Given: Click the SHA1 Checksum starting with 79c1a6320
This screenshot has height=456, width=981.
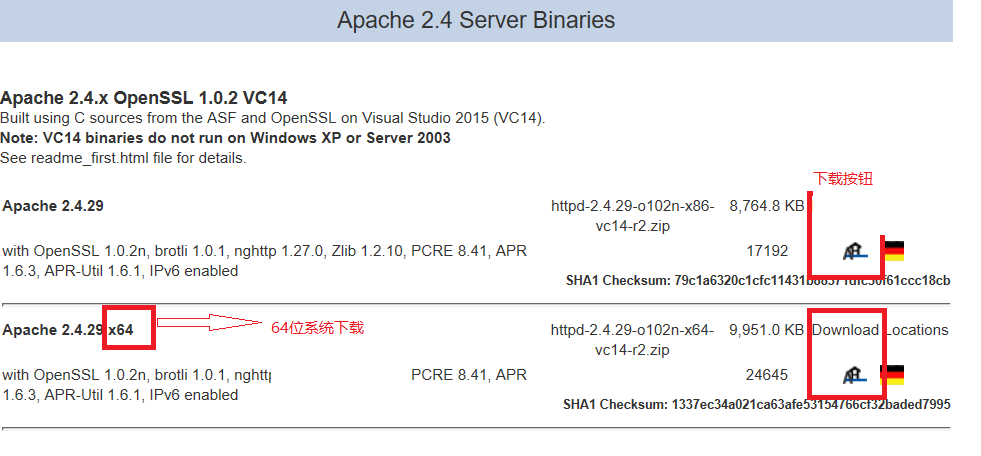Looking at the screenshot, I should [x=758, y=280].
